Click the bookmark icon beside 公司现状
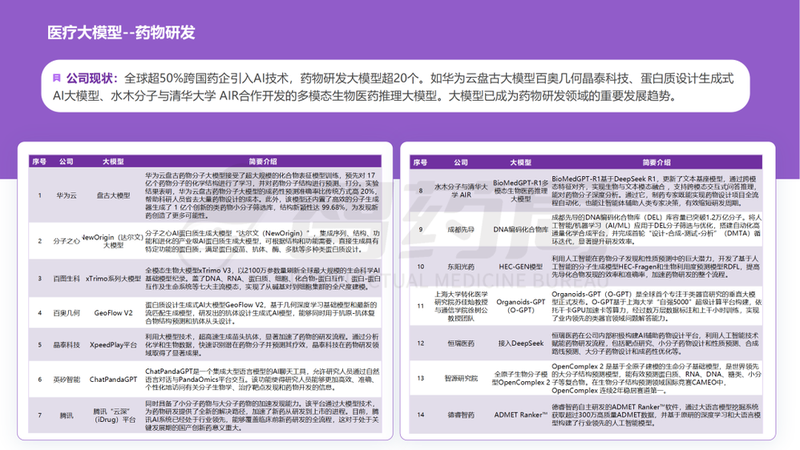This screenshot has height=450, width=800. (x=57, y=78)
